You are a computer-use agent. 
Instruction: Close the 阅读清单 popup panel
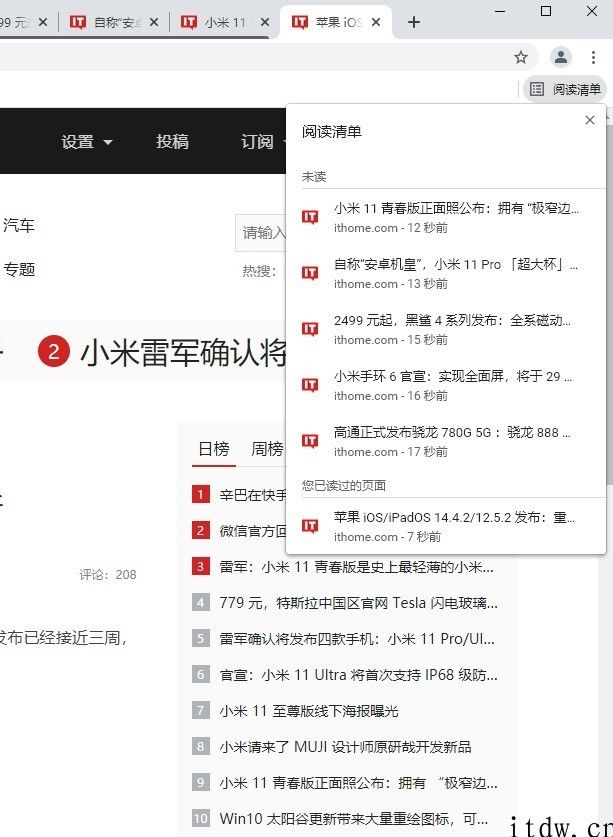590,120
